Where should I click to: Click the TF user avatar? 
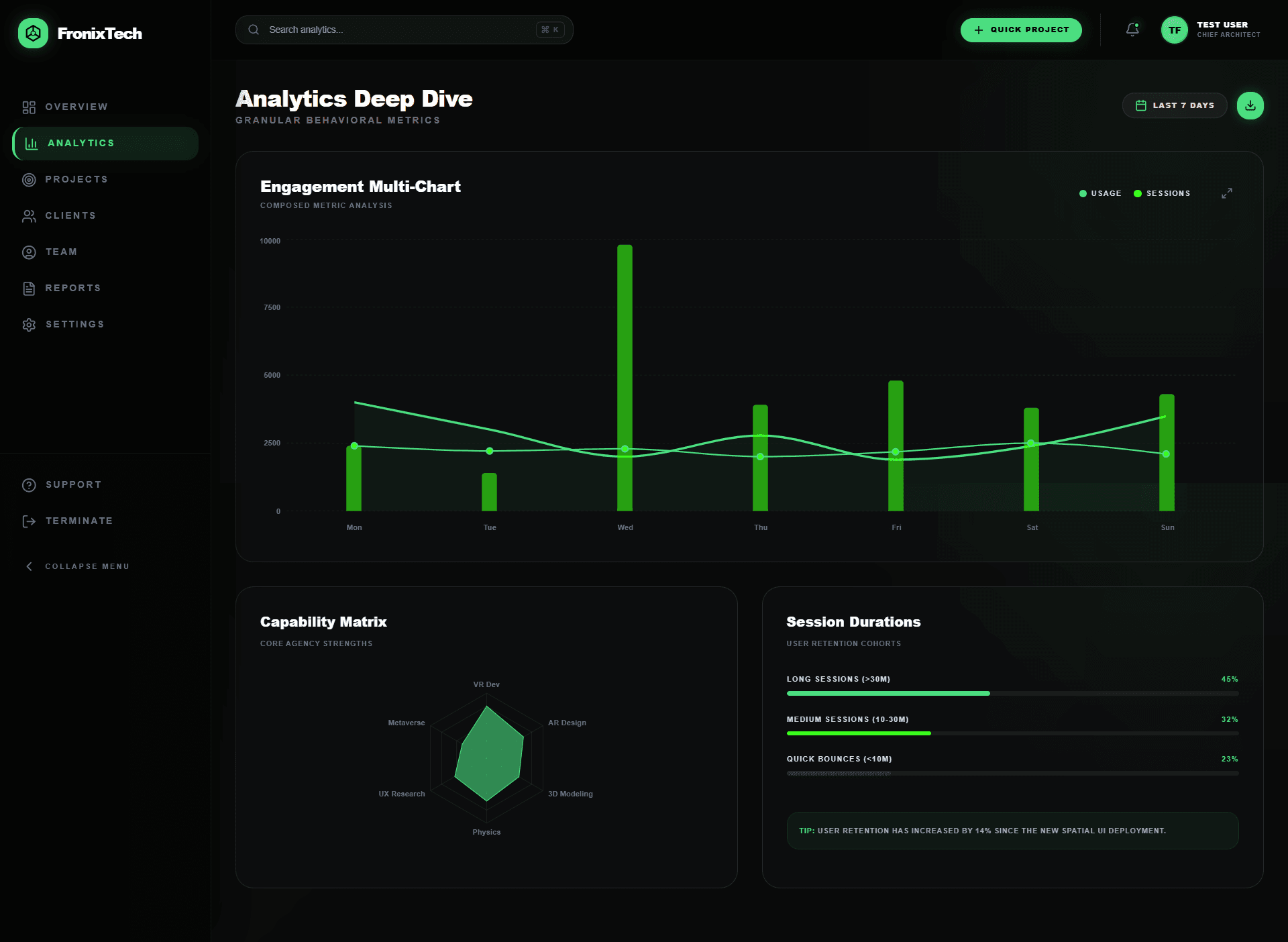point(1174,30)
